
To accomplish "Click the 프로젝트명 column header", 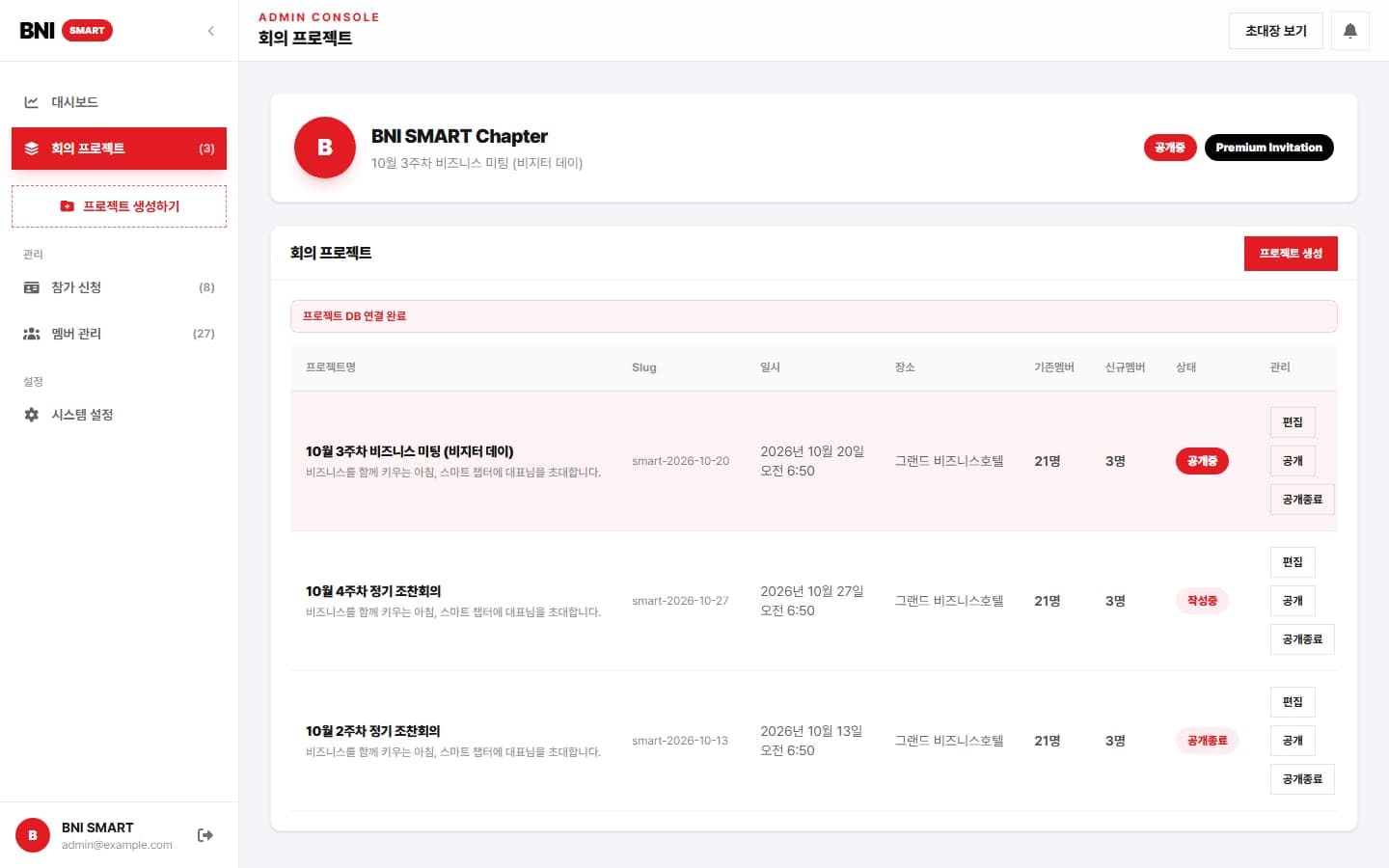I will click(x=331, y=367).
